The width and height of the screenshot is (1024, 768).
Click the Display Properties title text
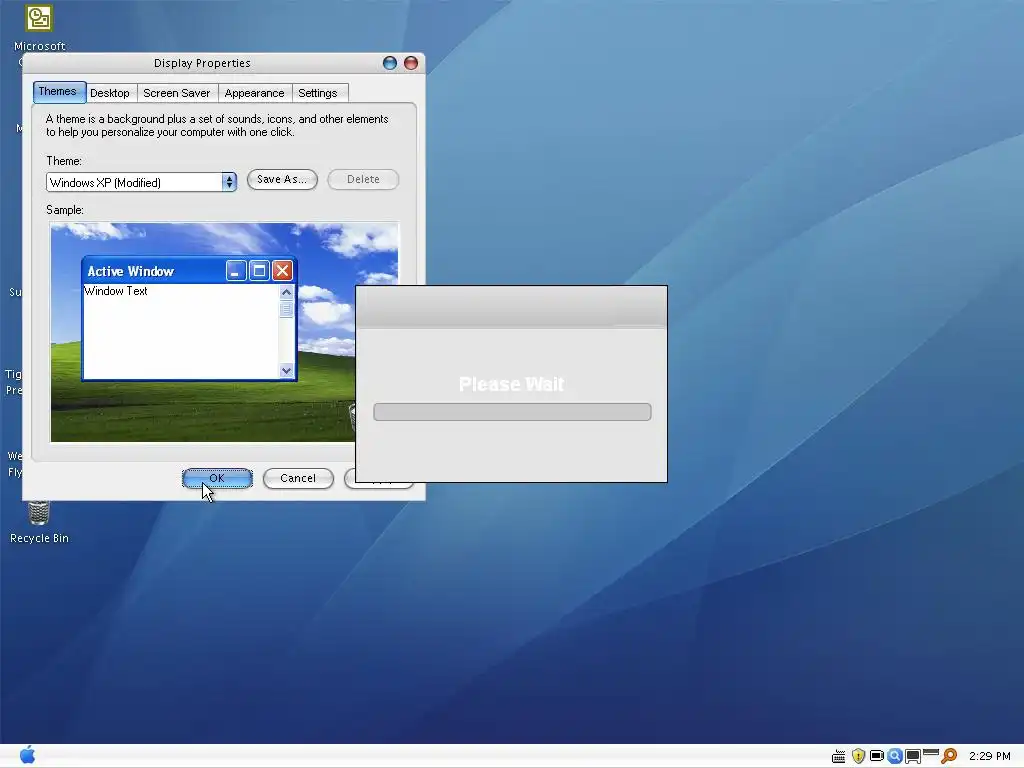pos(202,63)
